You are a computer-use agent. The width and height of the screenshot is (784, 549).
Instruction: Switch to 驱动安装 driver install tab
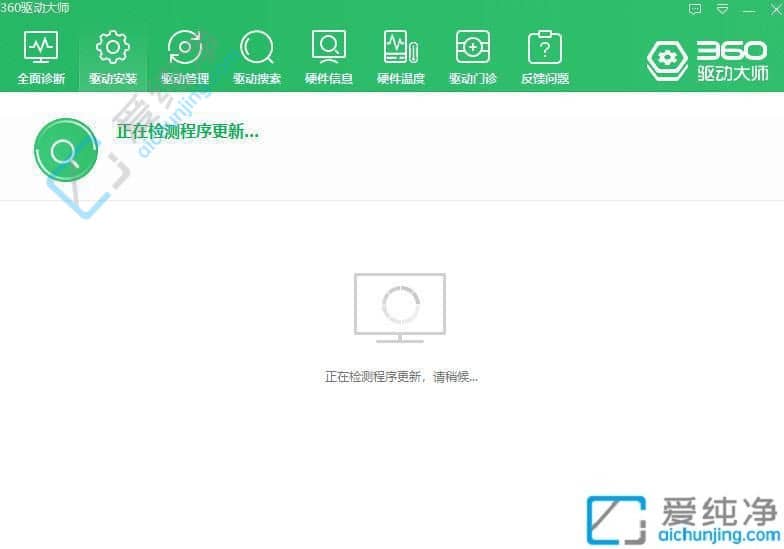coord(113,56)
